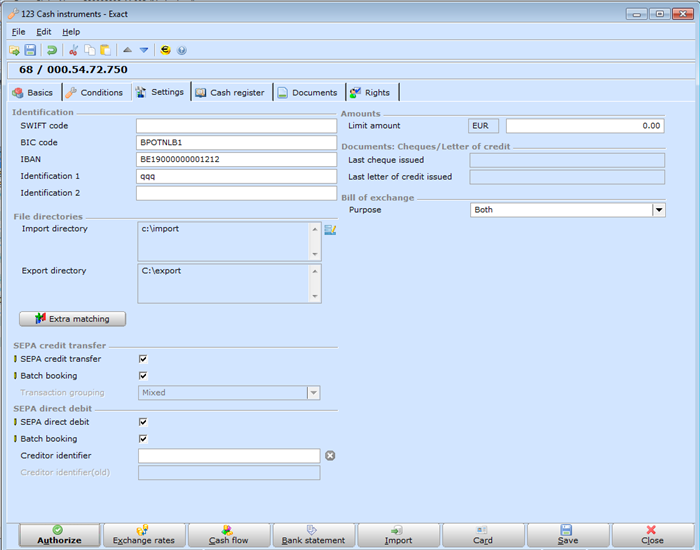
Task: Disable the SEPA direct debit checkbox
Action: click(x=143, y=422)
